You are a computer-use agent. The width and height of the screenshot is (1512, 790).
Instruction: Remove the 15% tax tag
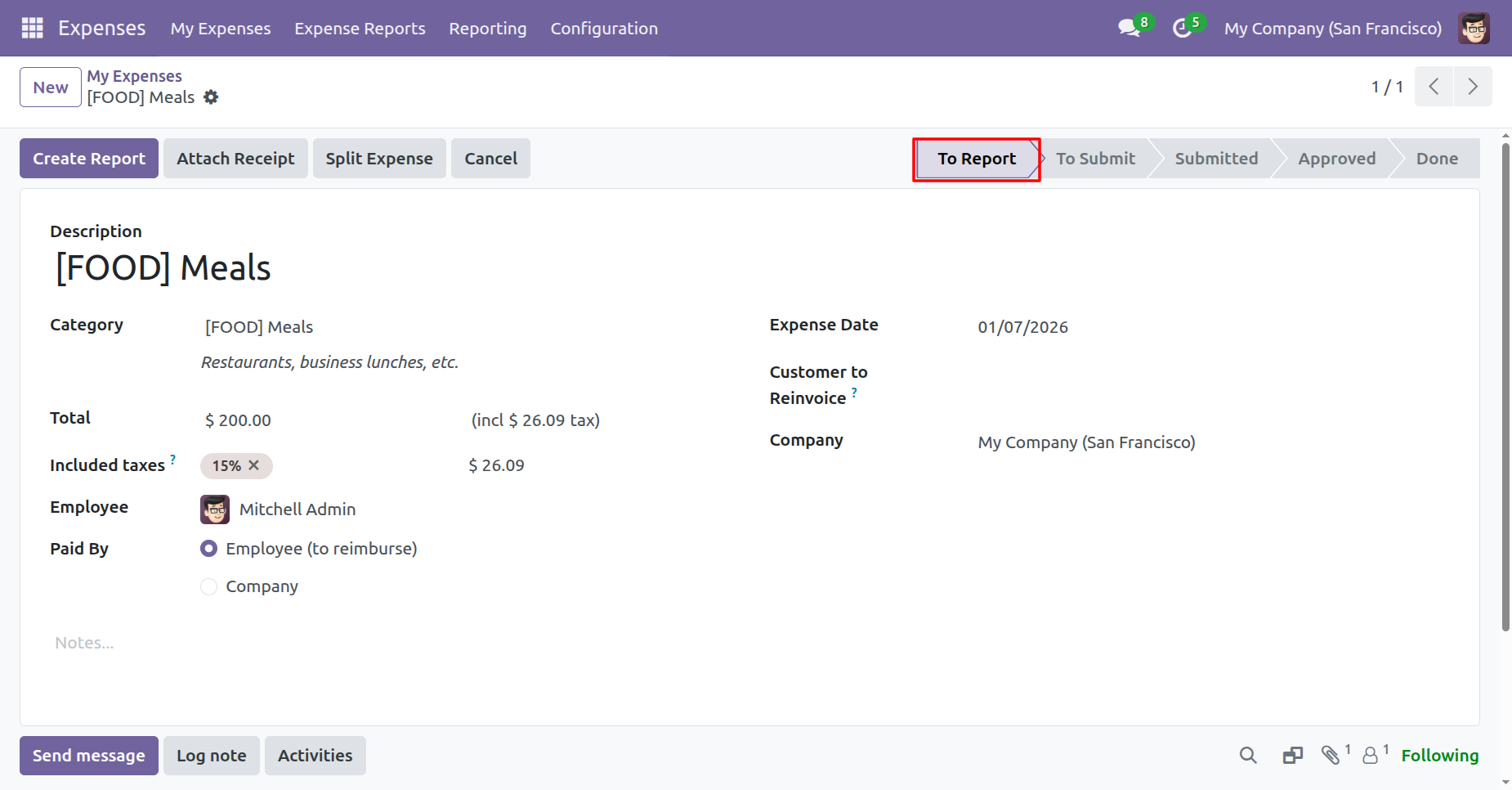(254, 465)
